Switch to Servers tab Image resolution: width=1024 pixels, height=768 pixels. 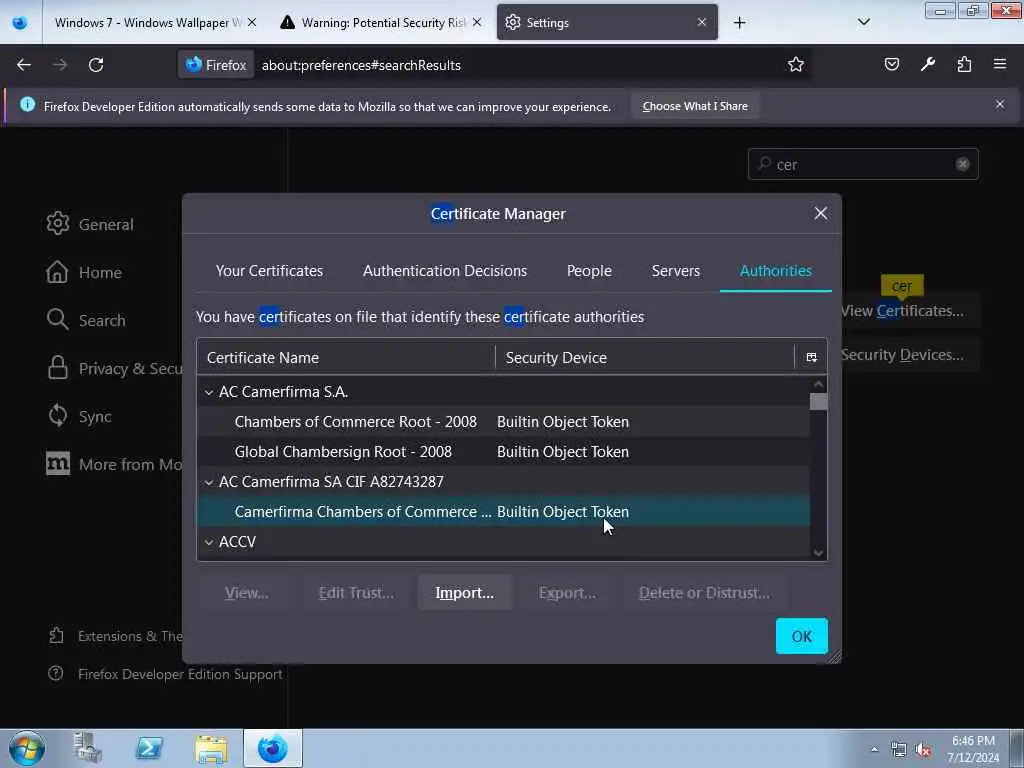pos(675,270)
